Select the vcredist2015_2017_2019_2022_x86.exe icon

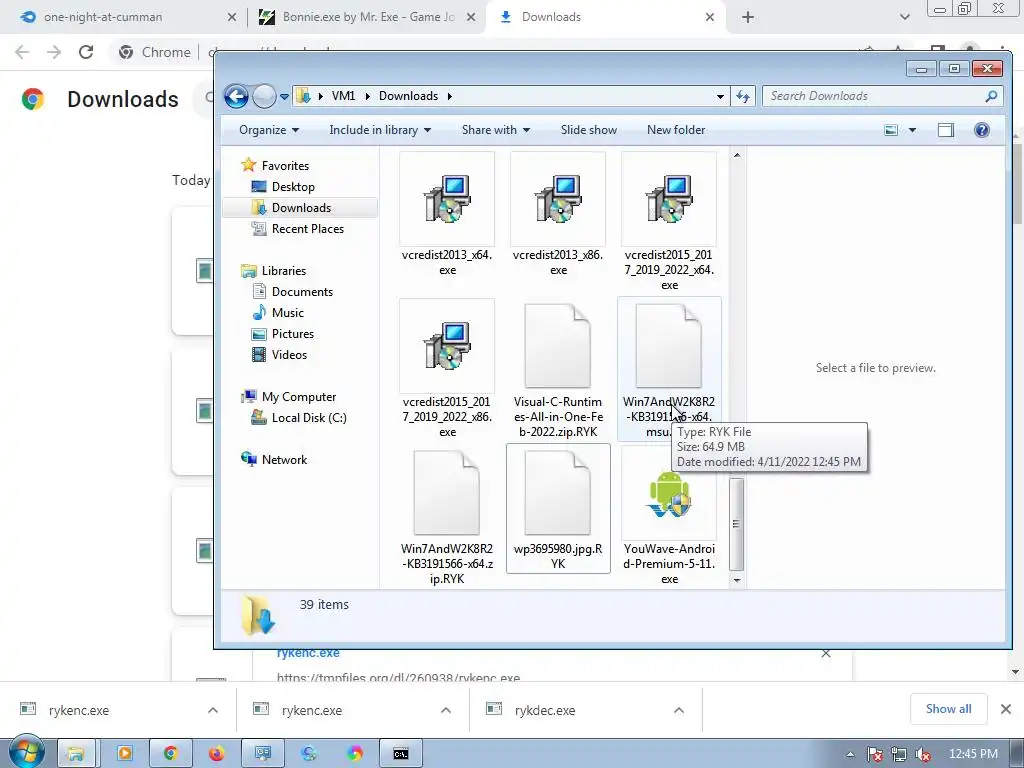coord(447,346)
